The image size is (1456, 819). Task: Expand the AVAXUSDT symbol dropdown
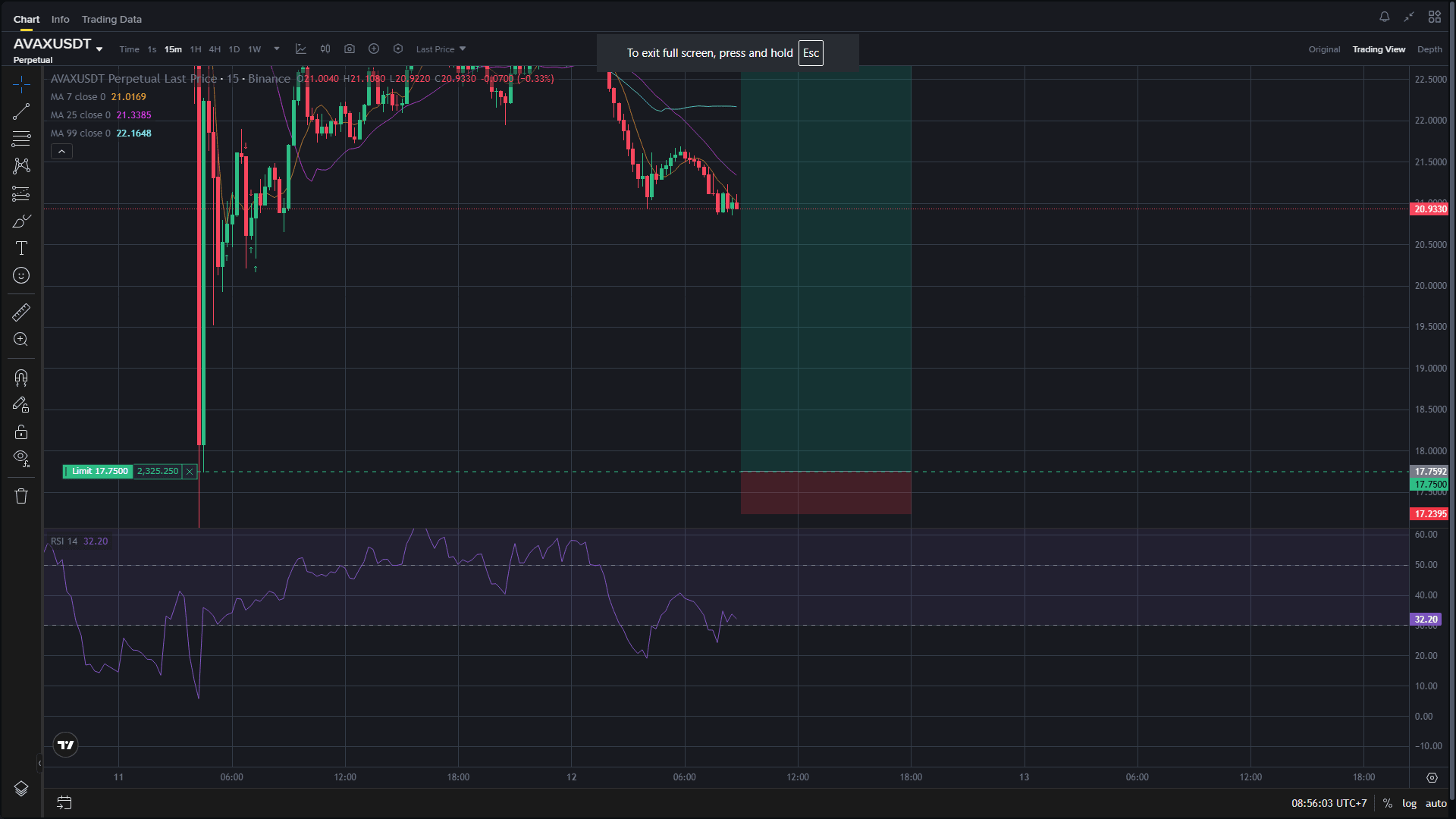tap(99, 49)
